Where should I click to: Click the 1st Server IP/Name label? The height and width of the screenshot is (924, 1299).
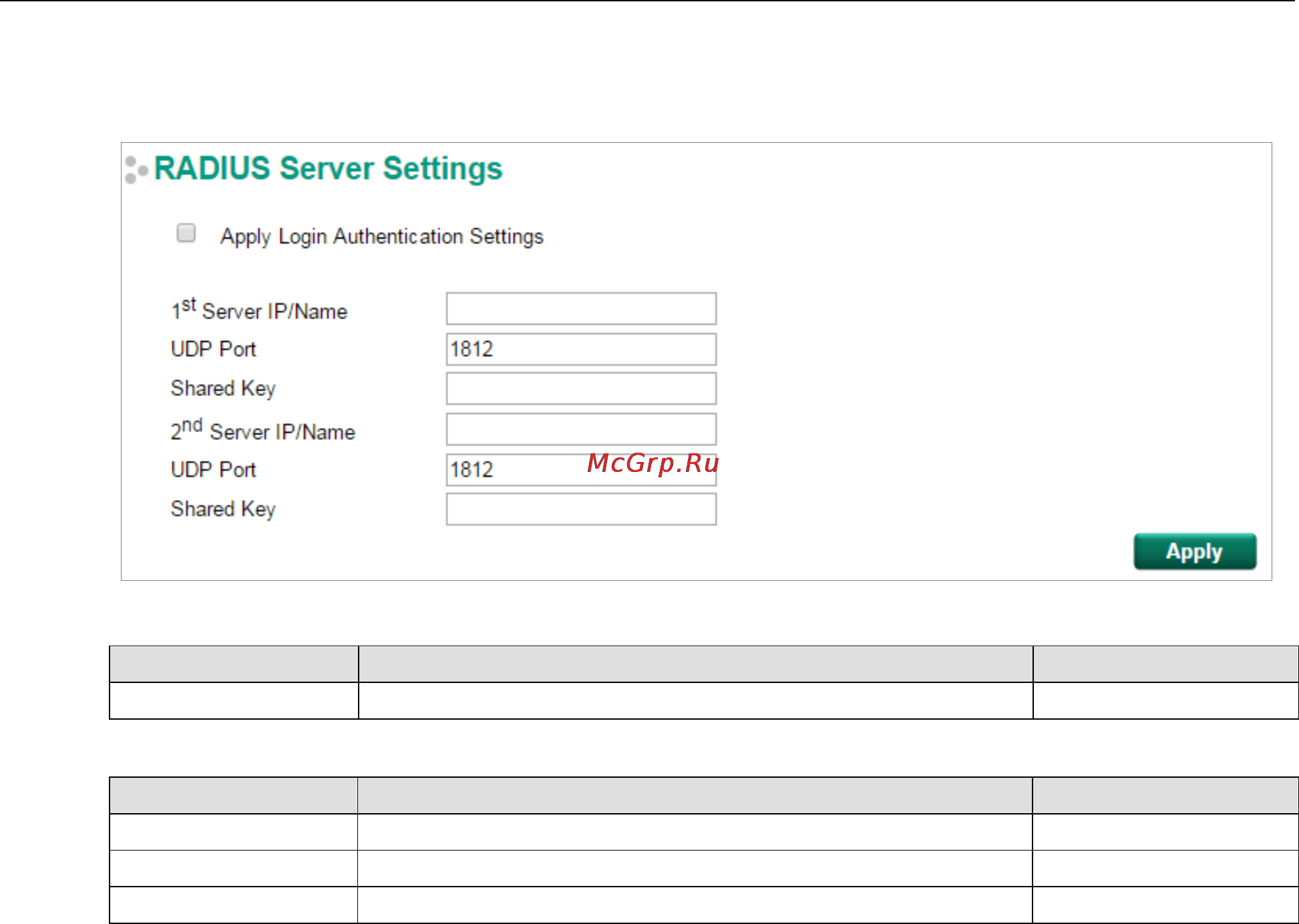[x=259, y=310]
